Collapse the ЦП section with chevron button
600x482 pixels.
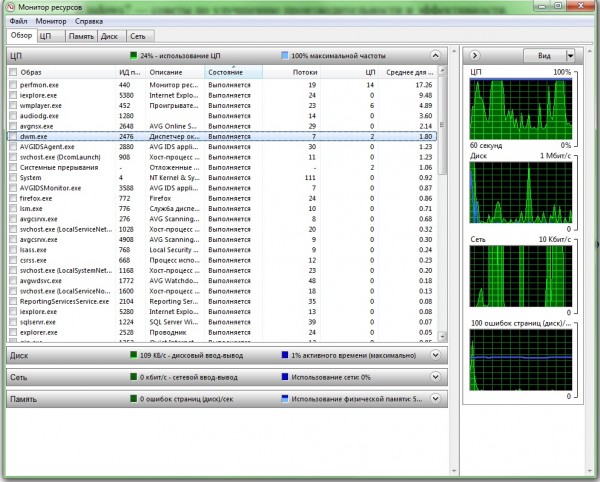[435, 56]
